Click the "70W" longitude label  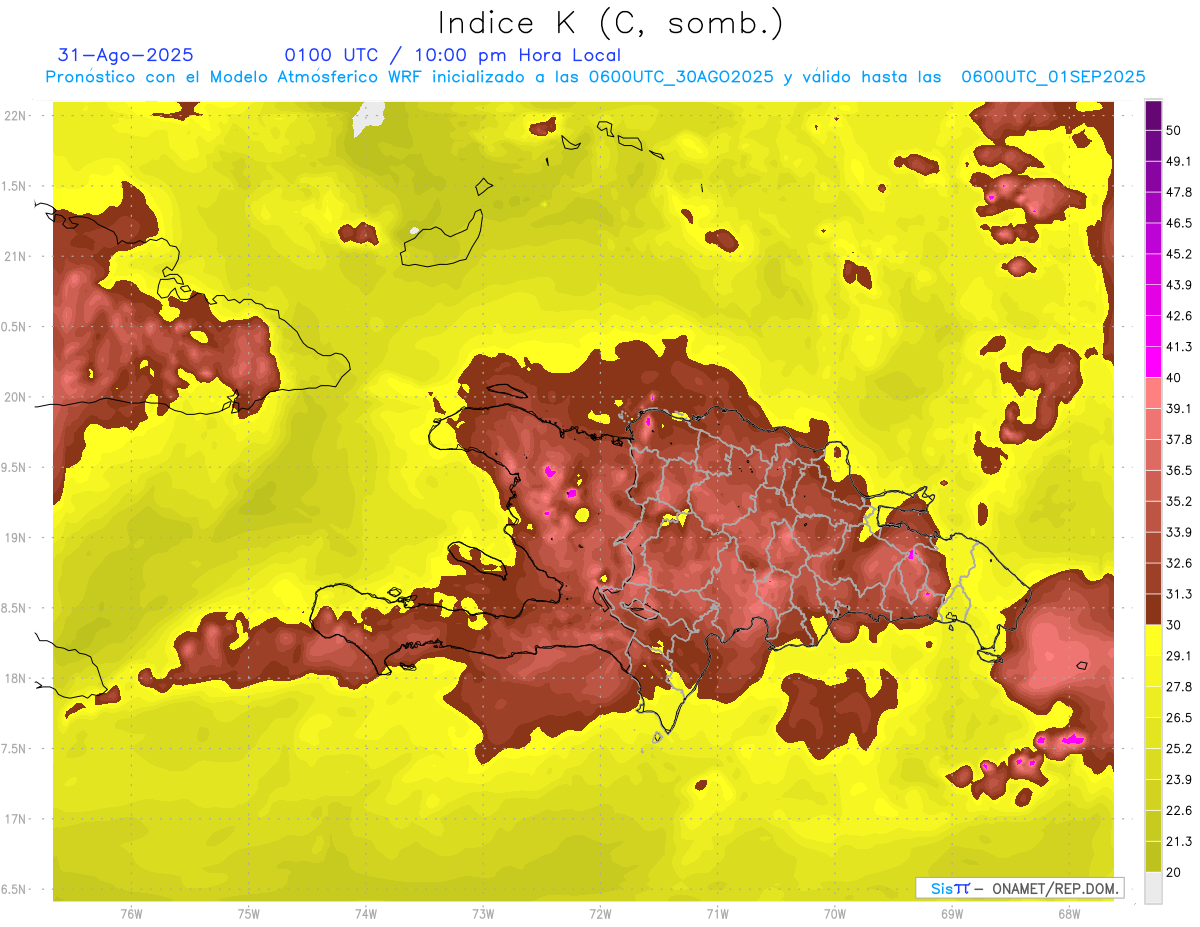[x=834, y=913]
